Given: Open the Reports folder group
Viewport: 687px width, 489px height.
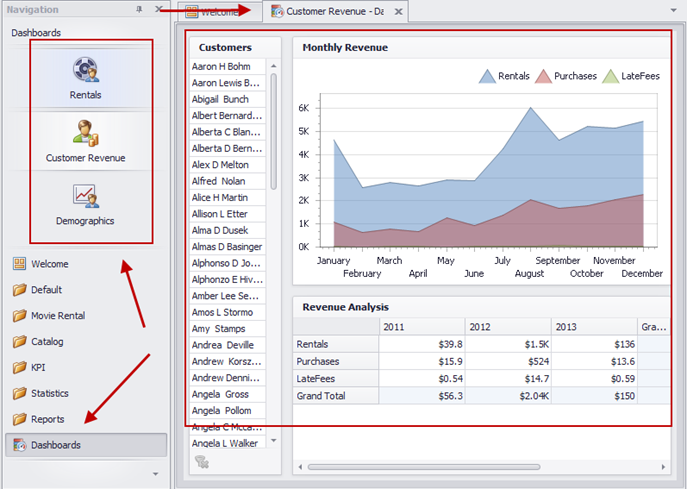Looking at the screenshot, I should [47, 420].
